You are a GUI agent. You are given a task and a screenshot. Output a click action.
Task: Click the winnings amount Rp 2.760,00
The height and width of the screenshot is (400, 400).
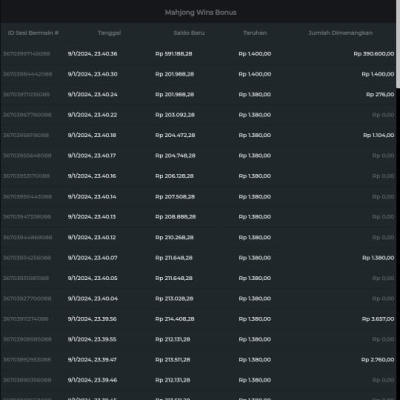(x=378, y=360)
